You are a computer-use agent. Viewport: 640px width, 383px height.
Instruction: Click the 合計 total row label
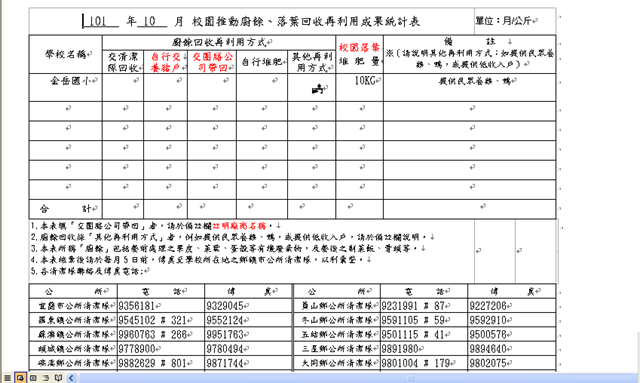click(66, 209)
